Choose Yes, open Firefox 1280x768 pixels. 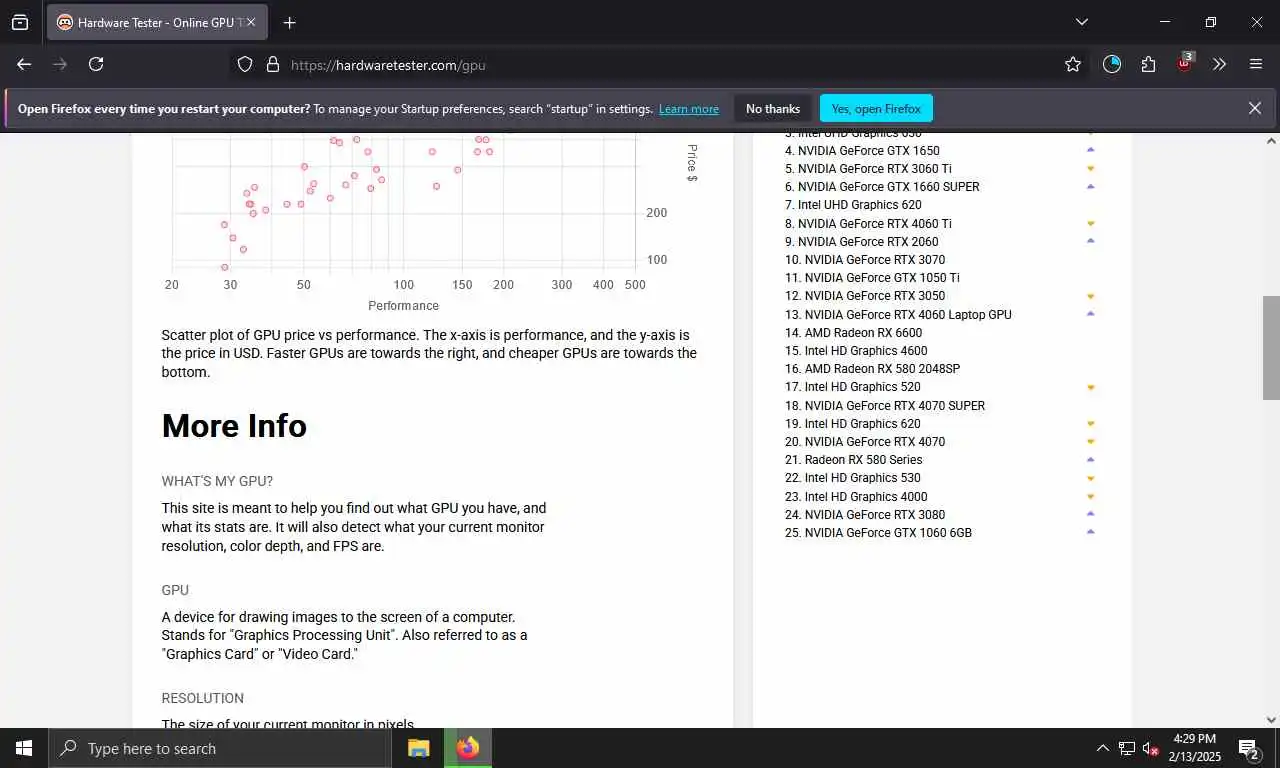click(876, 108)
